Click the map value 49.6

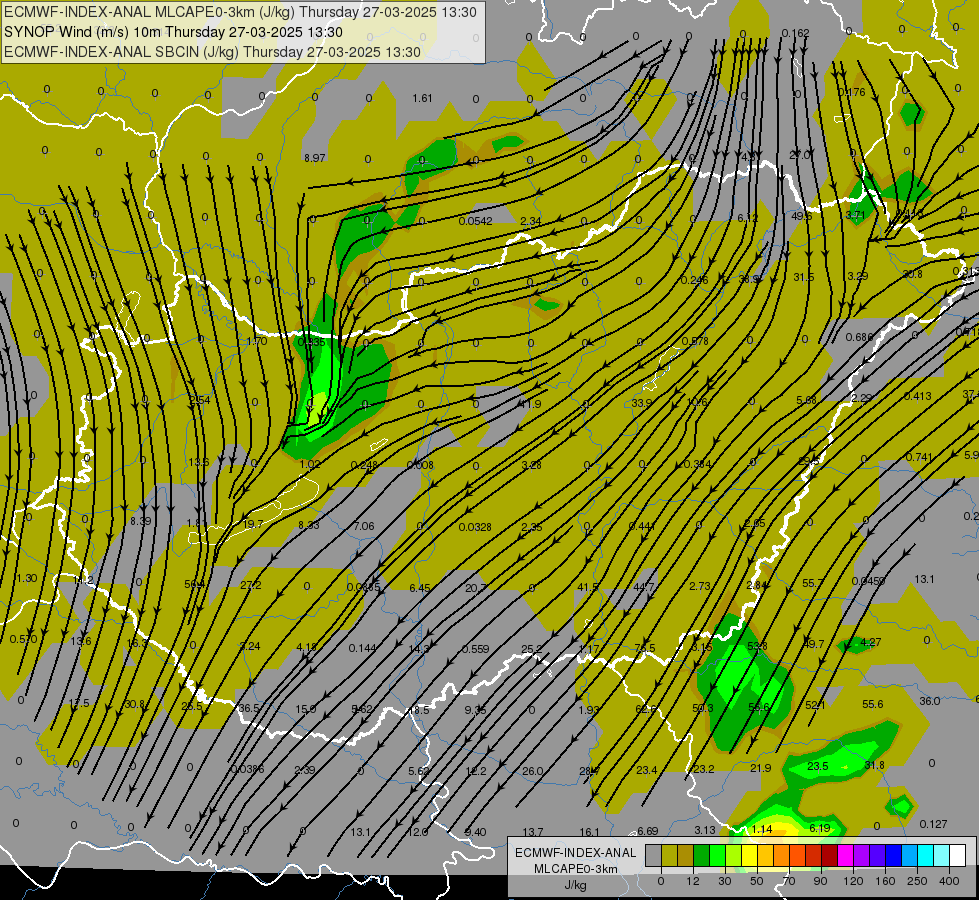(801, 216)
